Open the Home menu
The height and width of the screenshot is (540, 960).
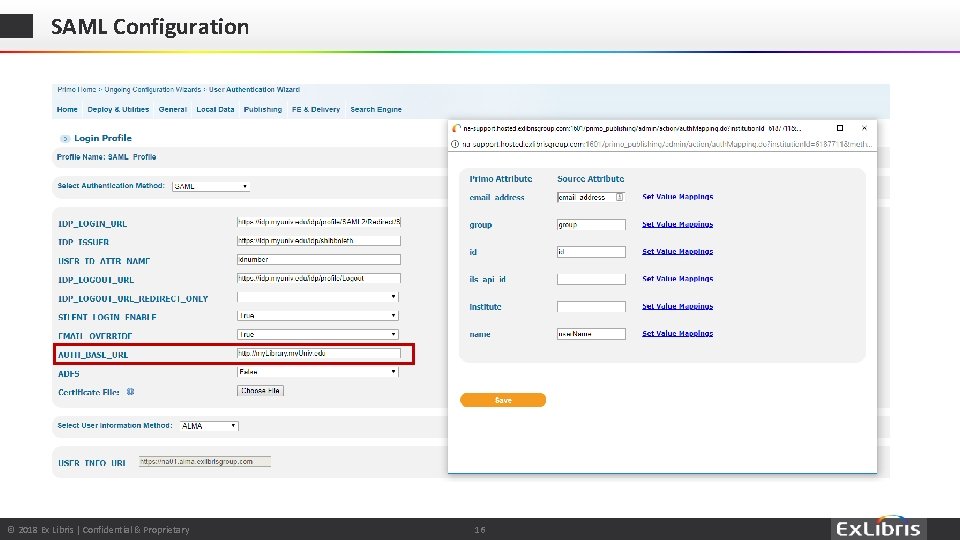tap(67, 110)
